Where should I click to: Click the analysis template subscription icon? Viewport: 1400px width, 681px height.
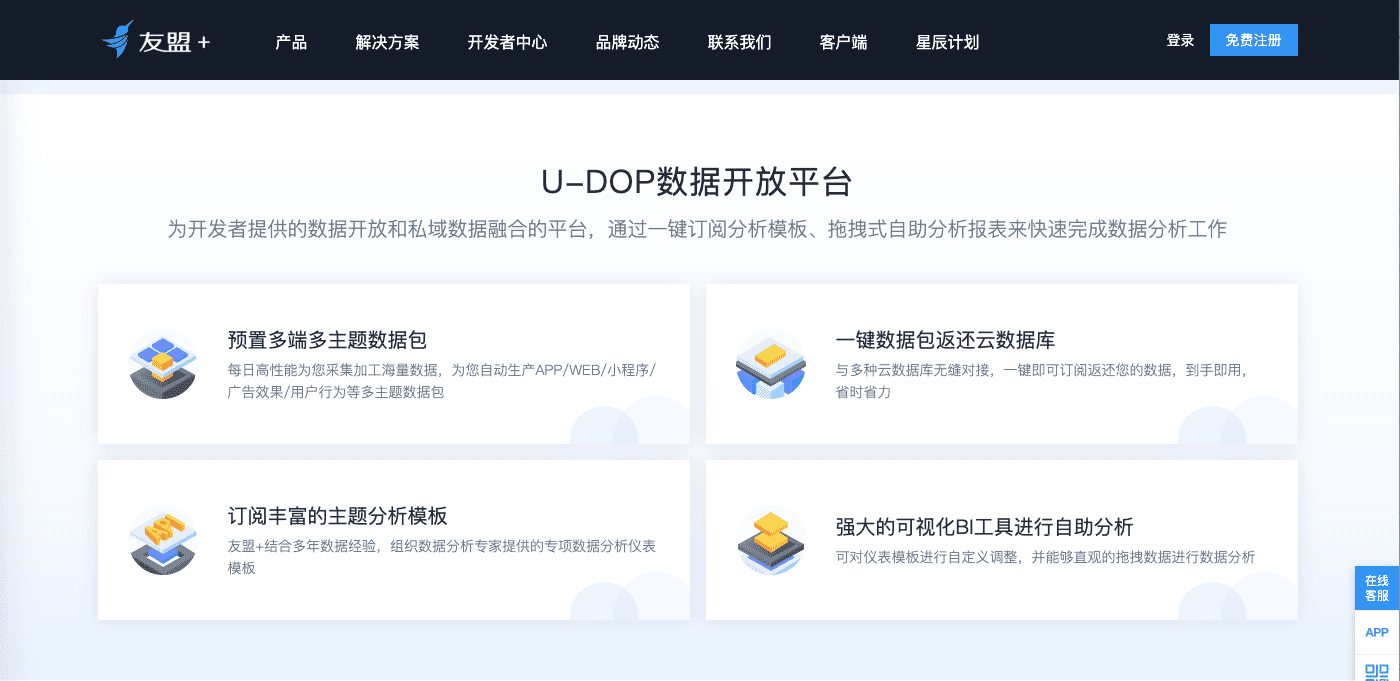tap(163, 540)
